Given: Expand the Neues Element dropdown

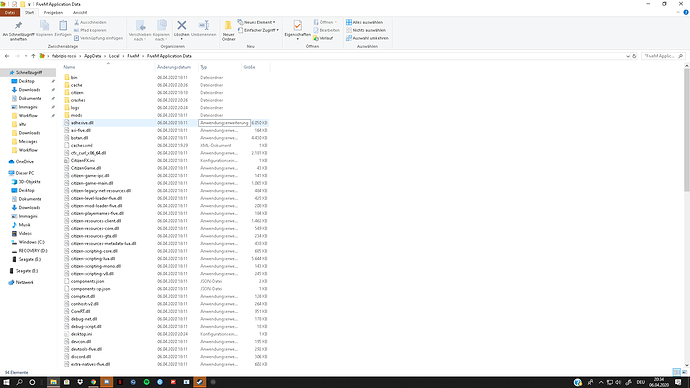Looking at the screenshot, I should (257, 22).
